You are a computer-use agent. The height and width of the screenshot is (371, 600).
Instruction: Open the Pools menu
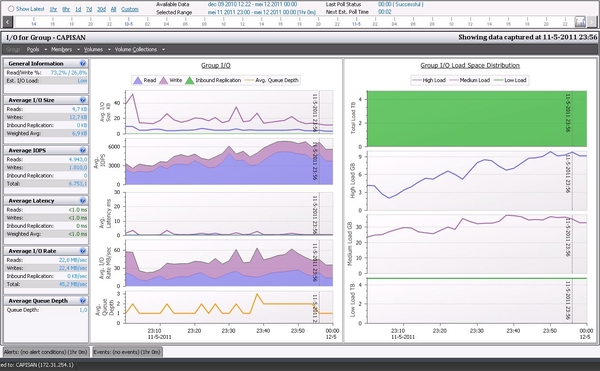[x=33, y=49]
